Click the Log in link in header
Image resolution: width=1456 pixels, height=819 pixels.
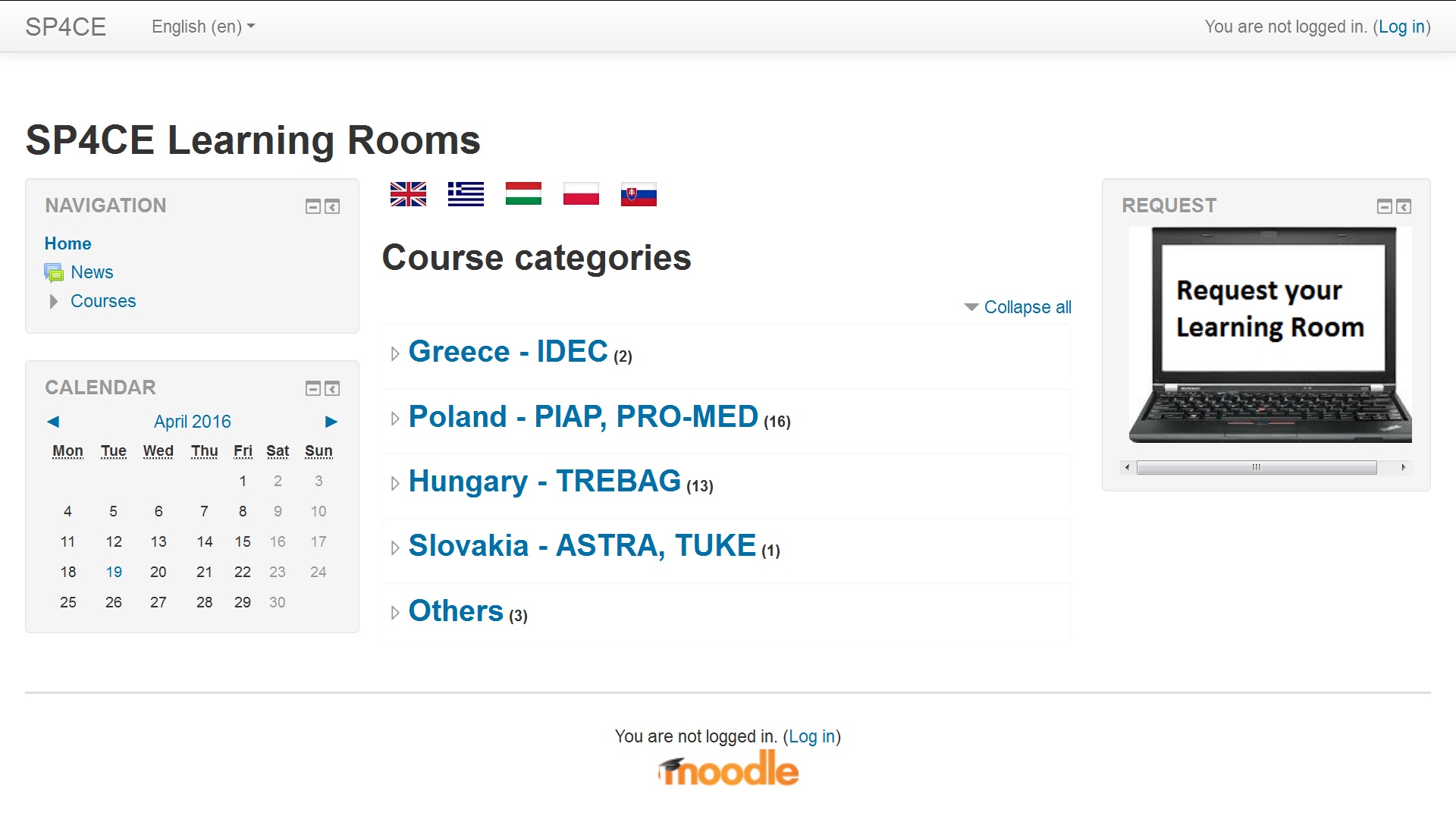(1401, 27)
